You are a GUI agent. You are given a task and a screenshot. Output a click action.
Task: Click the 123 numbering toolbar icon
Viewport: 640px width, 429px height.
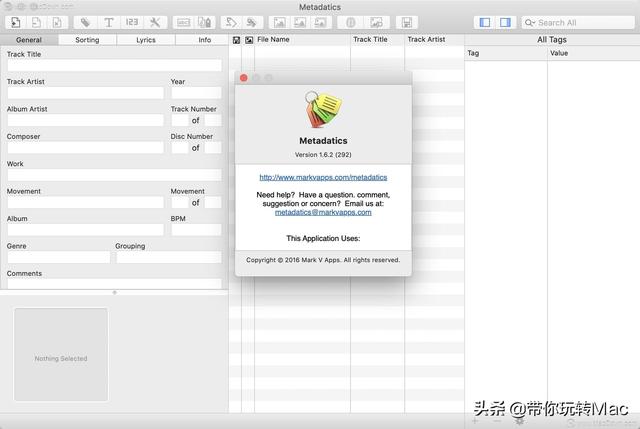132,22
